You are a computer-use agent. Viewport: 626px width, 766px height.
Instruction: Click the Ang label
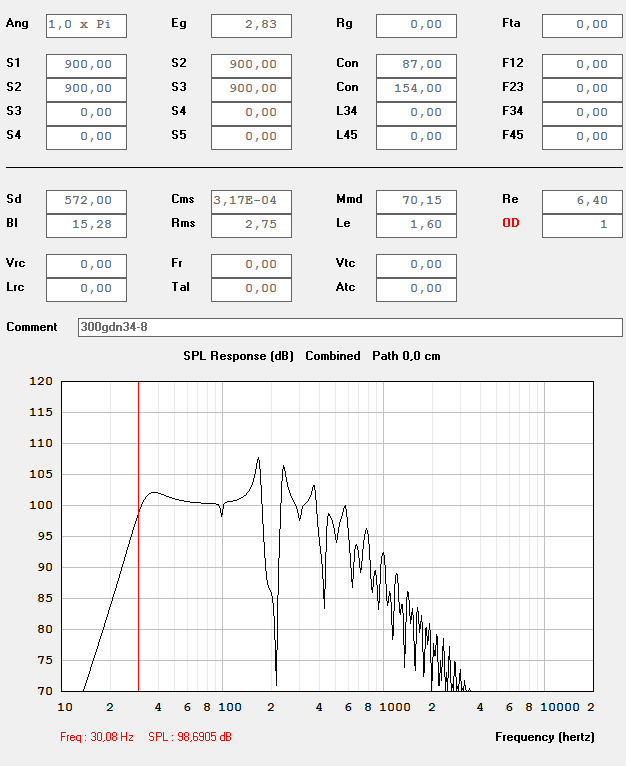[x=17, y=23]
